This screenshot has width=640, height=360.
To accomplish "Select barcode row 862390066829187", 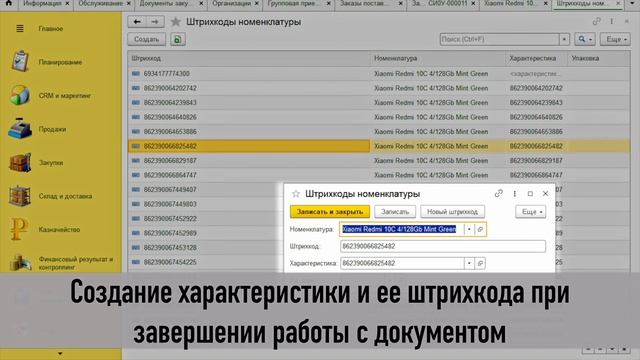I will click(379, 161).
